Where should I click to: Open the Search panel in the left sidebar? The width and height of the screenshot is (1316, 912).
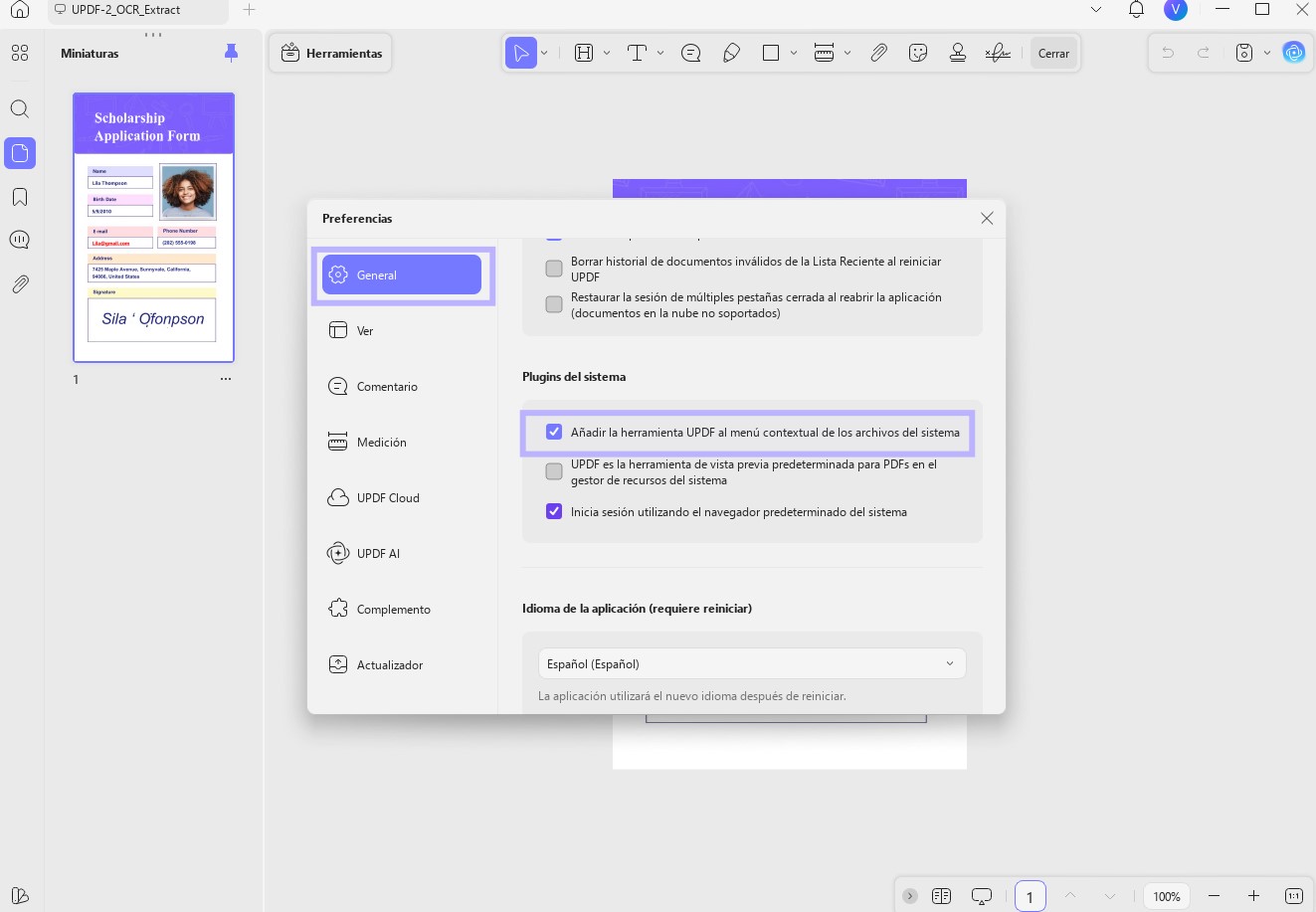click(20, 109)
